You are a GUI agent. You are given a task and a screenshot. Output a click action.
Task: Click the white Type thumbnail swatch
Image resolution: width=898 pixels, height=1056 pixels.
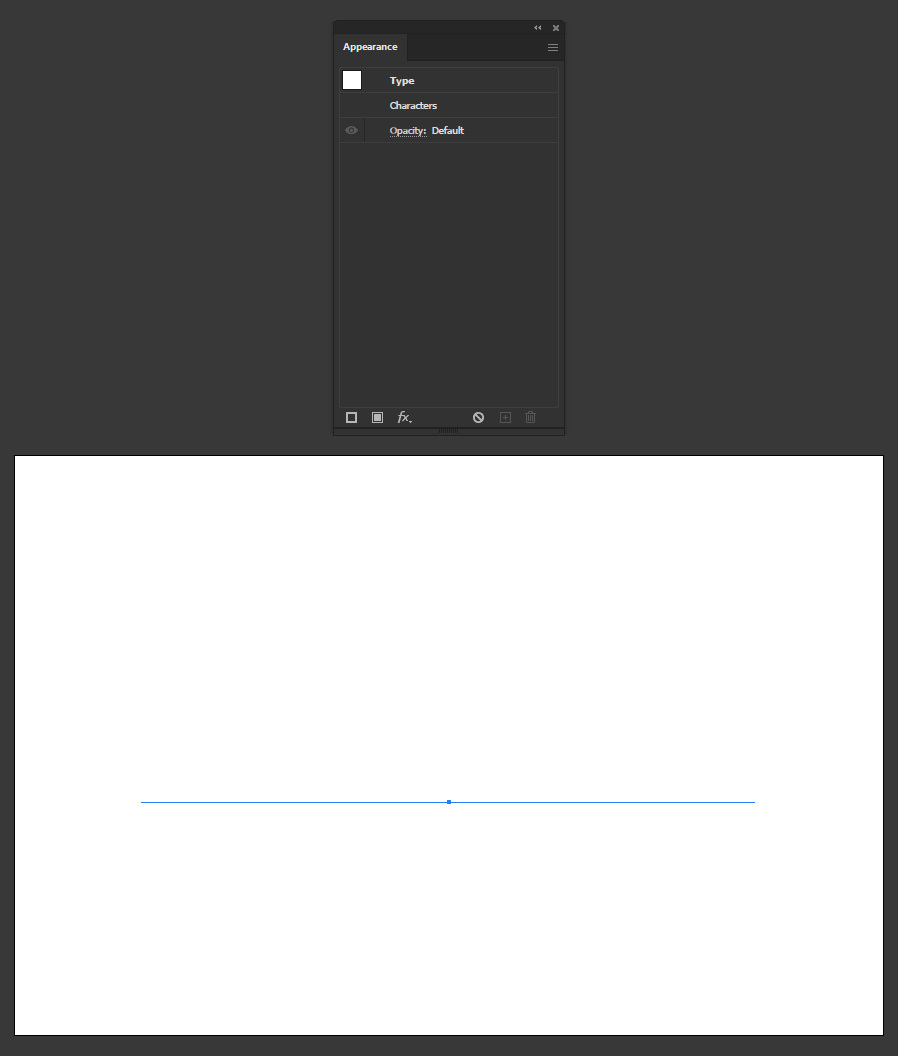352,80
